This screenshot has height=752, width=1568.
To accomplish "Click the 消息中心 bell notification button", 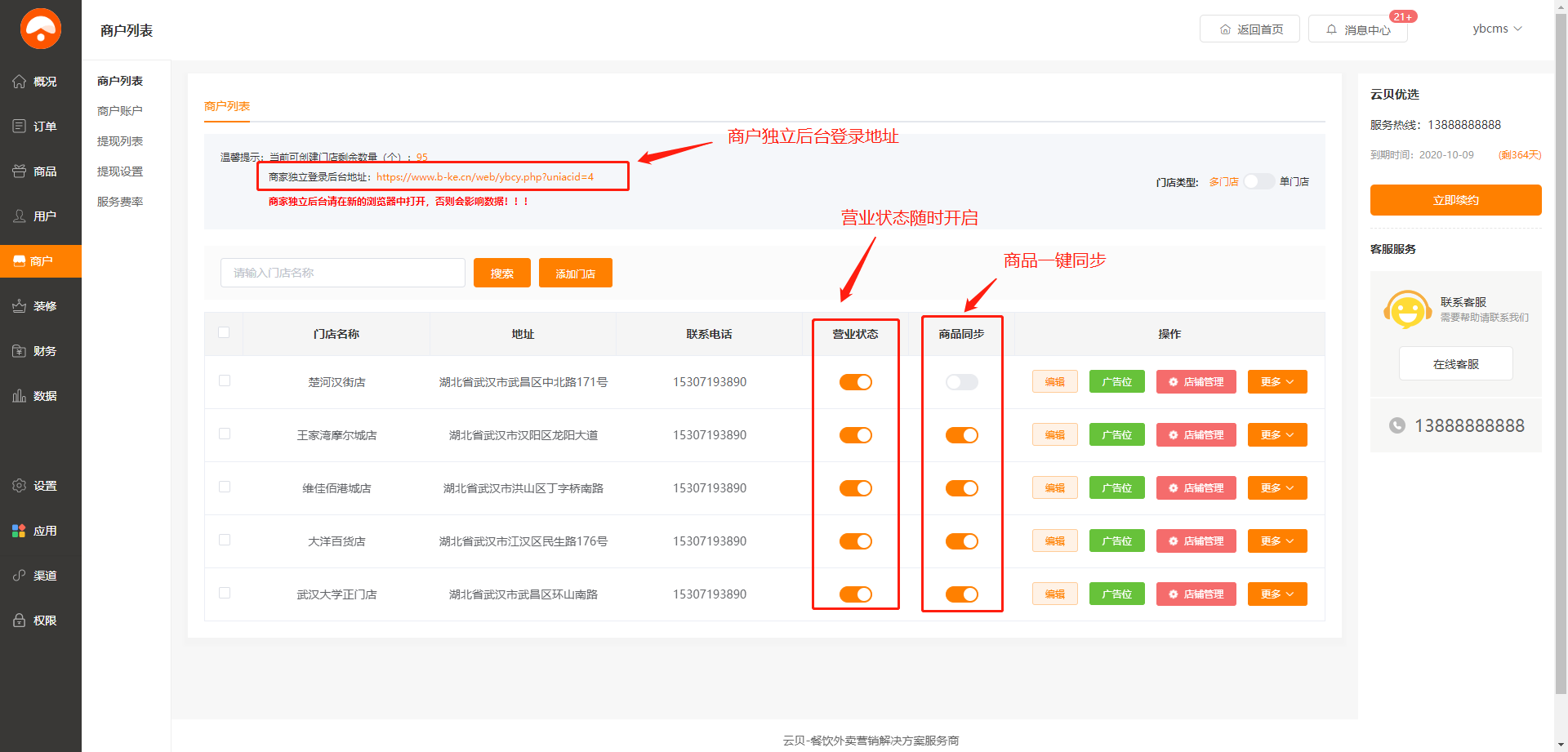I will pyautogui.click(x=1357, y=29).
